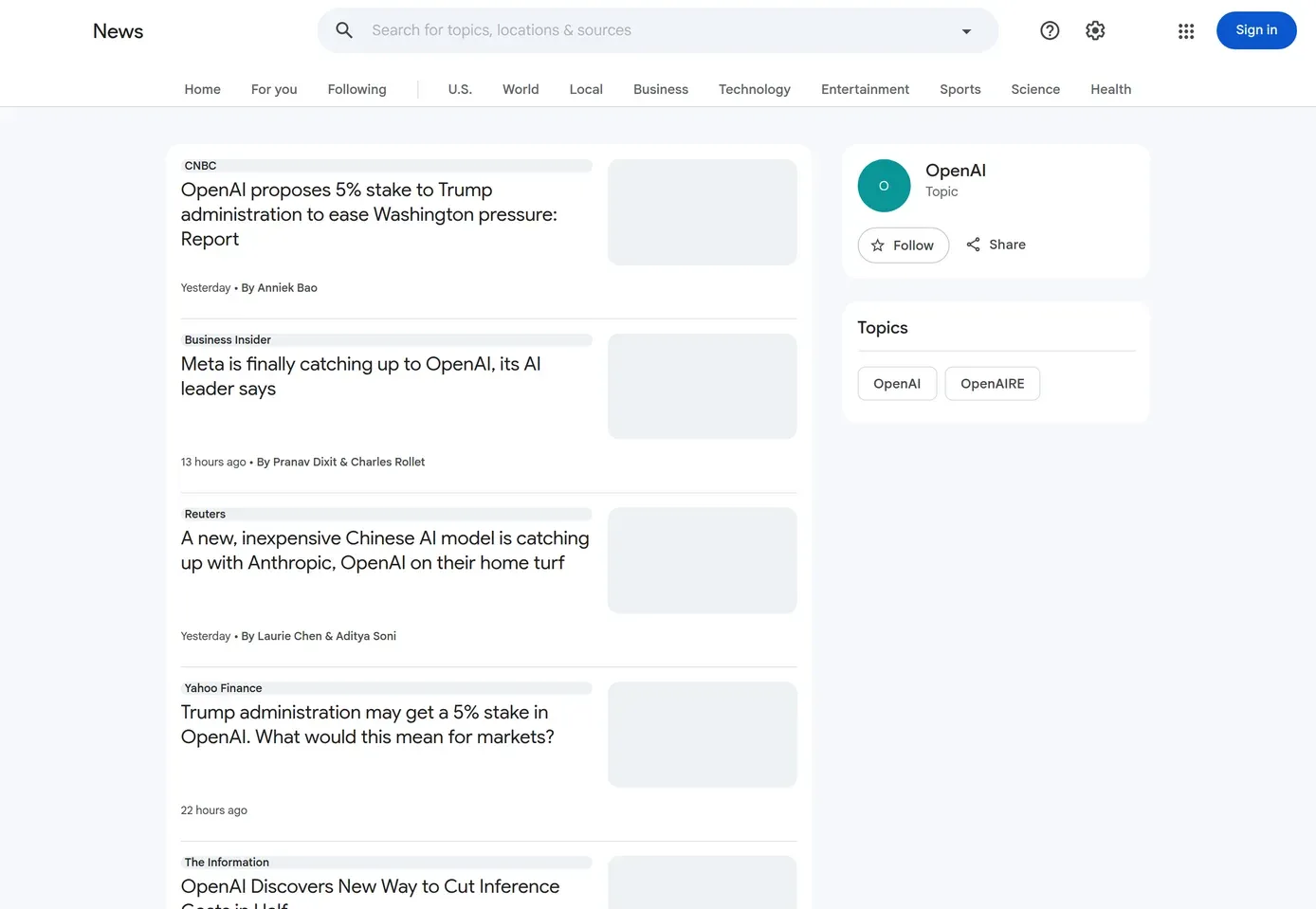Click the 22 hours ago timestamp
This screenshot has width=1316, height=909.
pyautogui.click(x=214, y=810)
